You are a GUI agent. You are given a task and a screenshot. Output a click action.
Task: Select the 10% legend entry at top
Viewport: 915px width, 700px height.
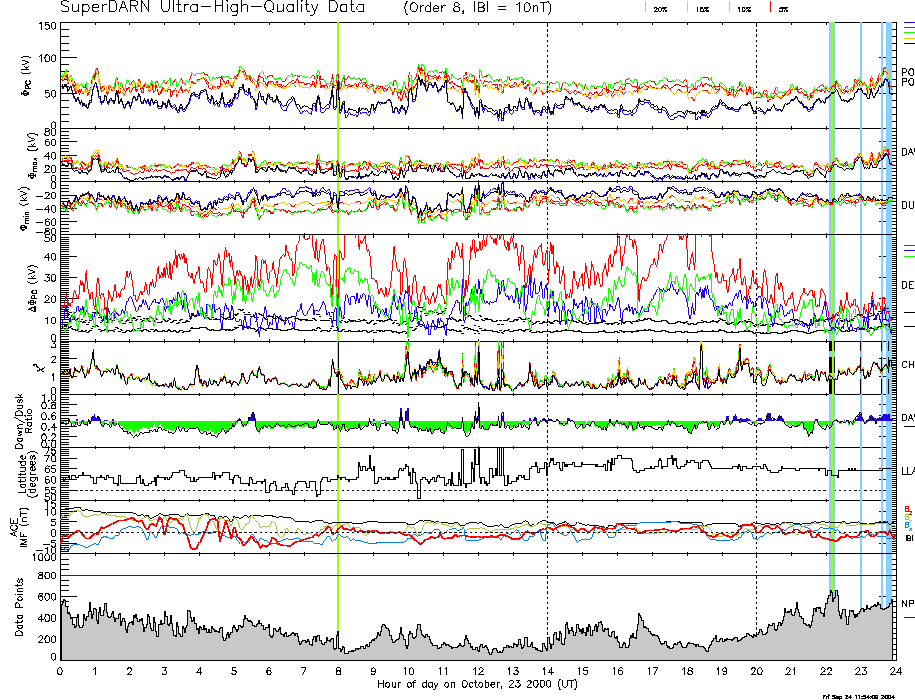[744, 8]
